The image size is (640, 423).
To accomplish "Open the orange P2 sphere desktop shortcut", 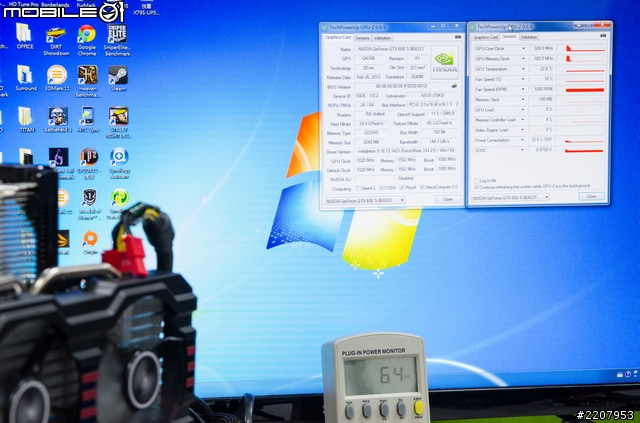I will pos(89,163).
